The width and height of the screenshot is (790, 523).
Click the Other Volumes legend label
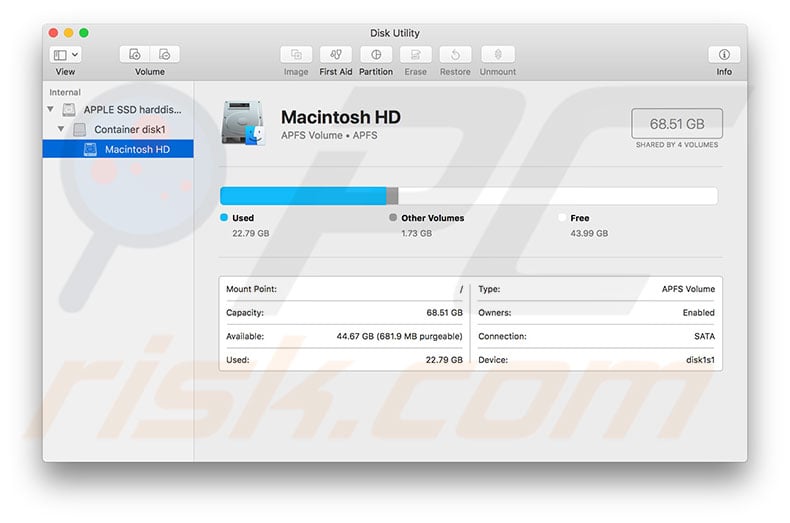point(432,218)
